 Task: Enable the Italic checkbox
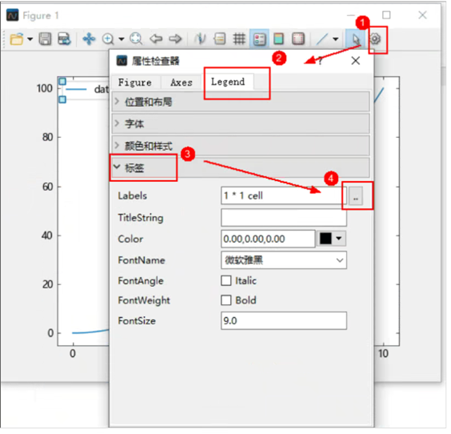point(226,280)
